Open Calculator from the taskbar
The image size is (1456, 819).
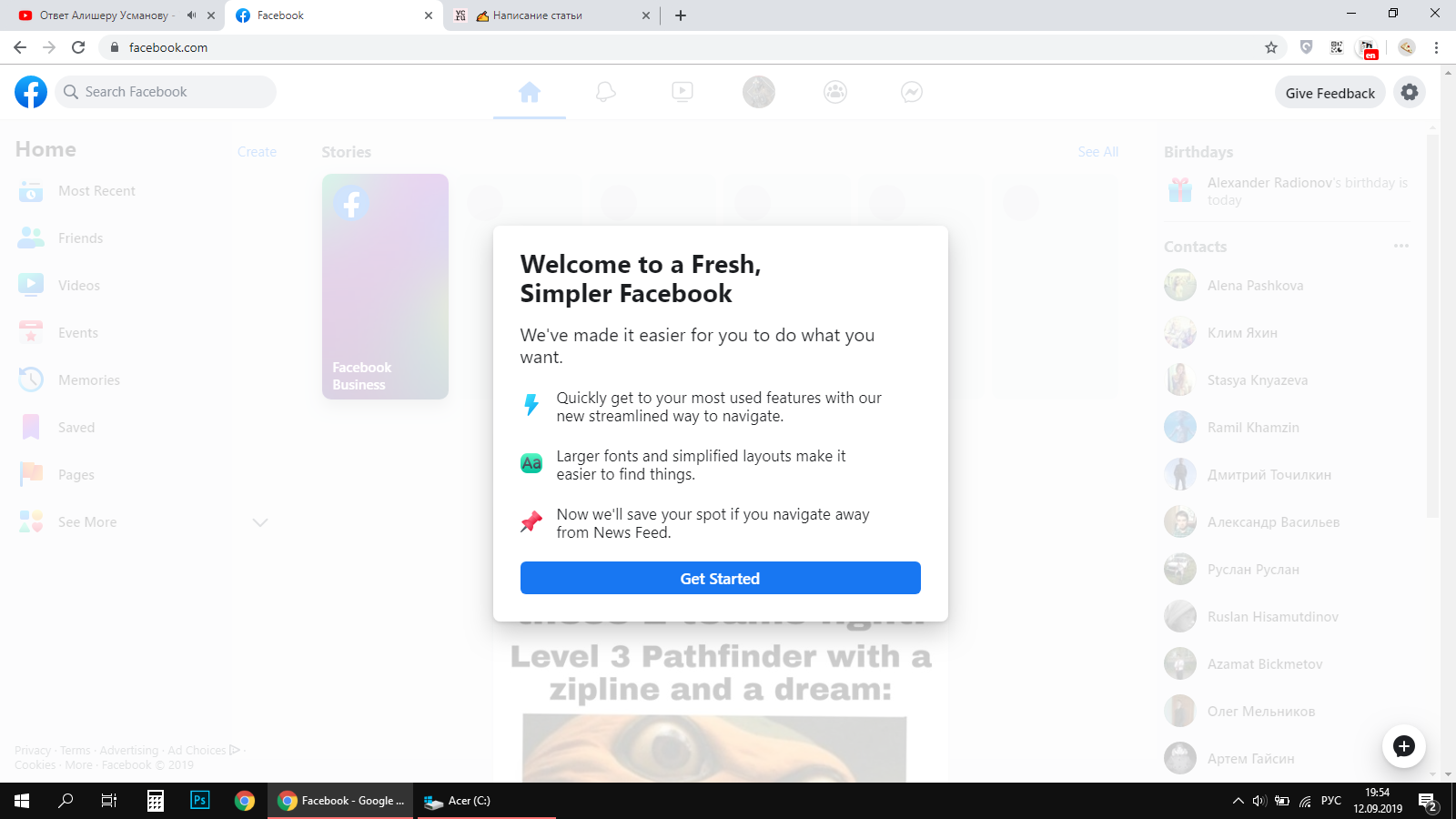click(156, 801)
